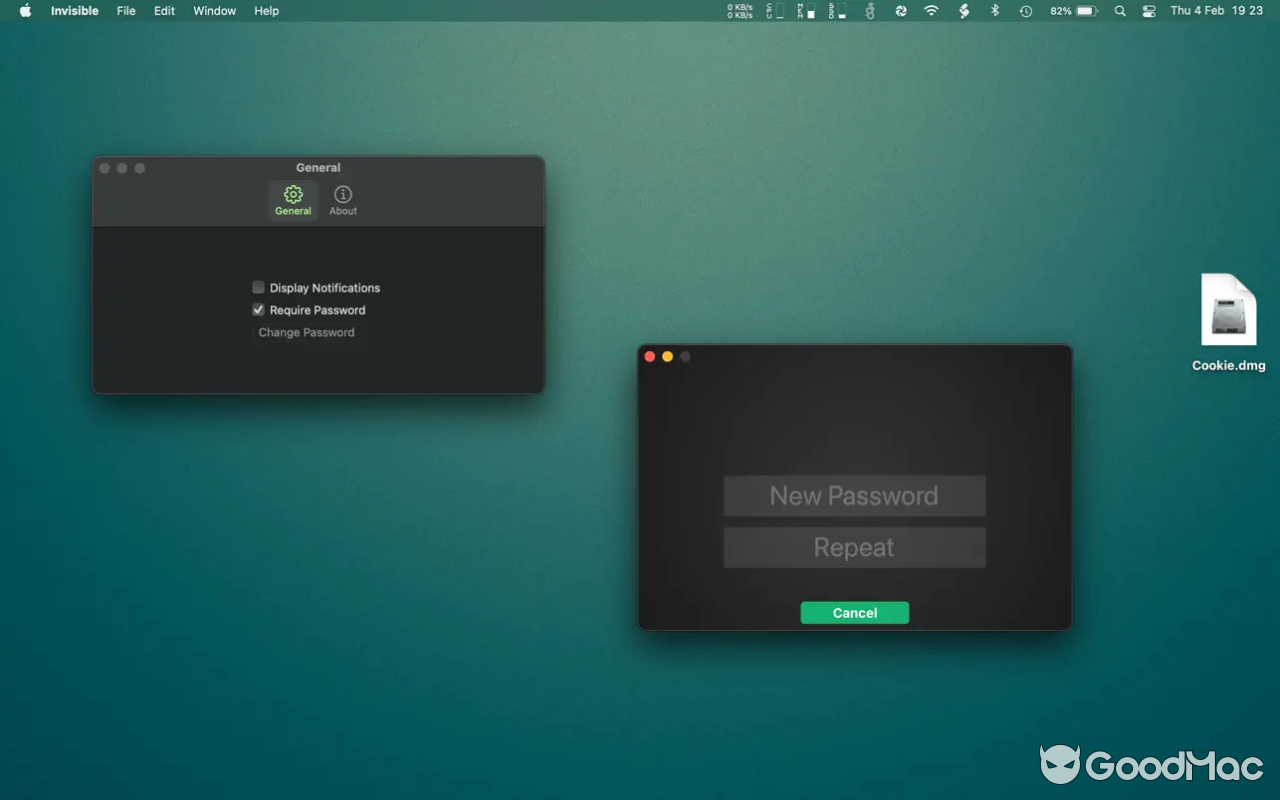Enable Display Notifications
1280x800 pixels.
click(x=258, y=287)
